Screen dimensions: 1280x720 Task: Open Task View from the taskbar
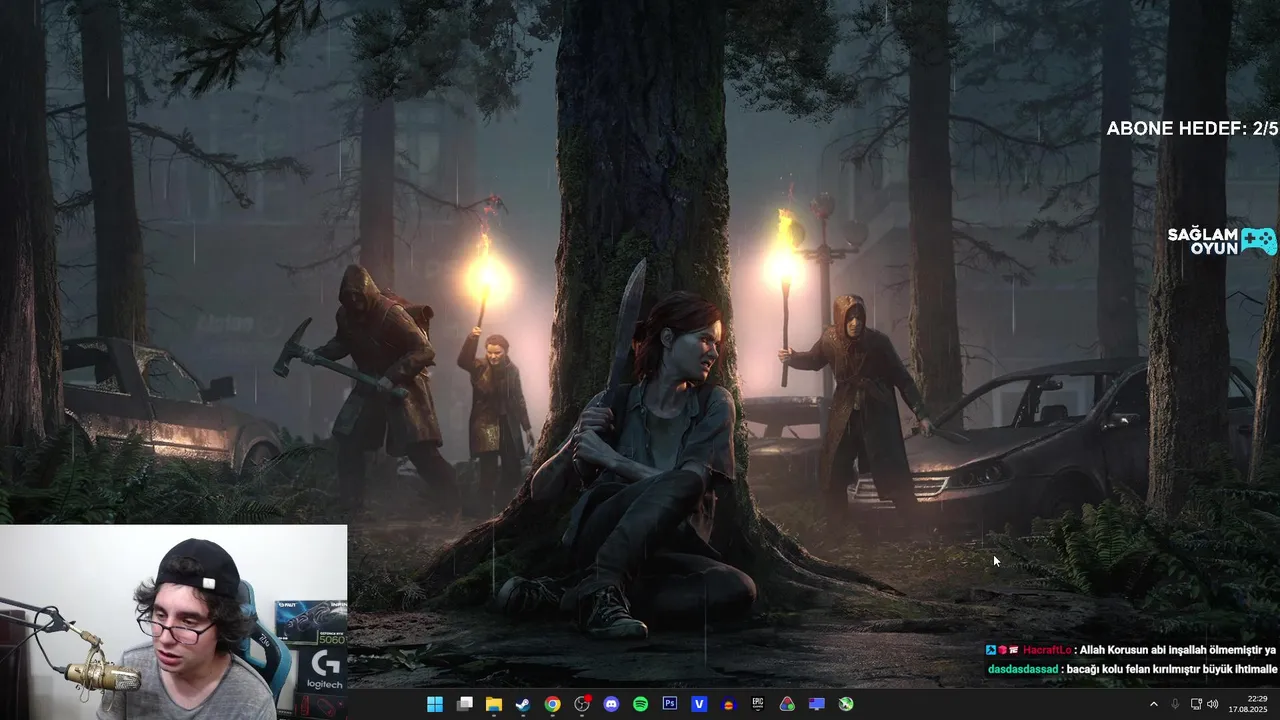point(465,704)
